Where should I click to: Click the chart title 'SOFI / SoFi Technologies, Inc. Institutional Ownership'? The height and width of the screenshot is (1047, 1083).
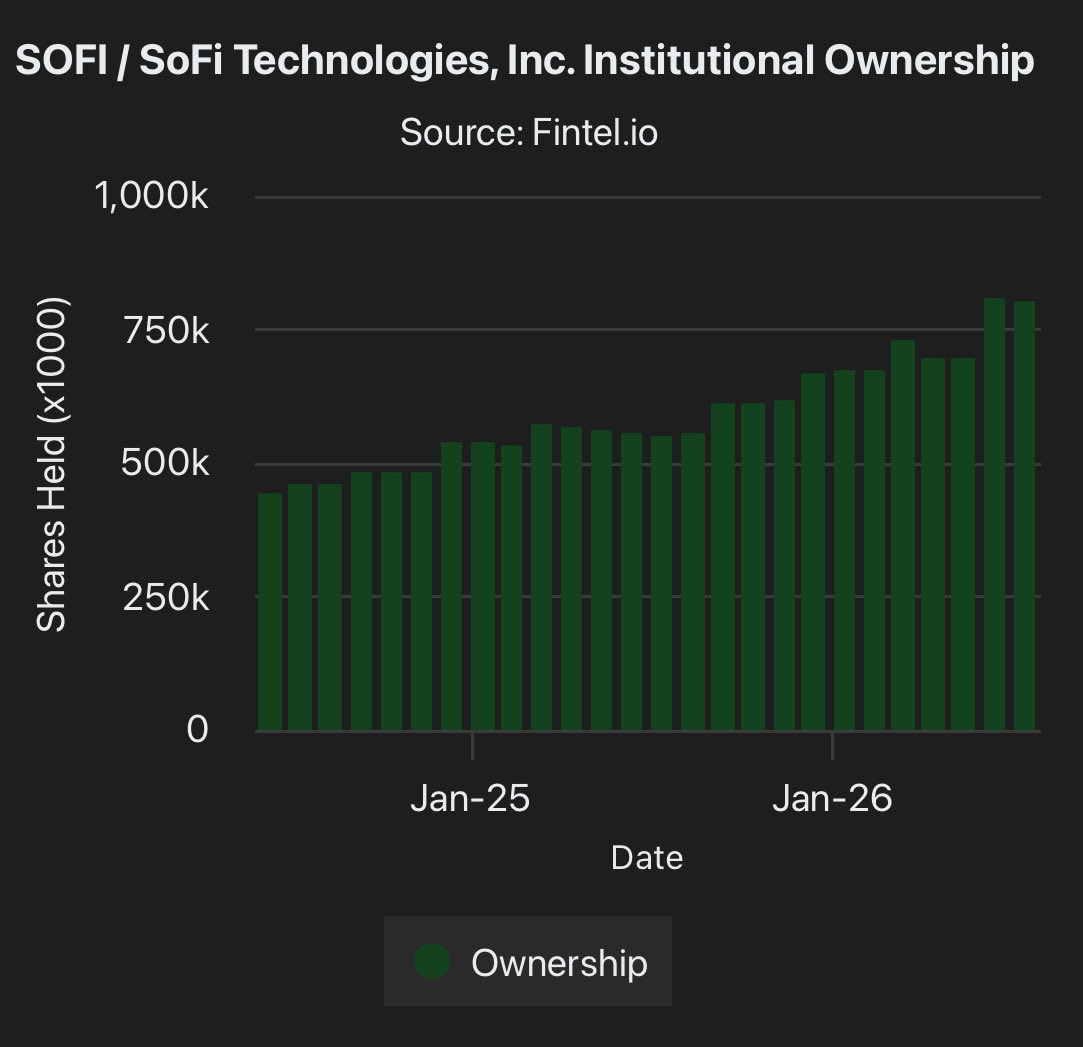(x=525, y=60)
